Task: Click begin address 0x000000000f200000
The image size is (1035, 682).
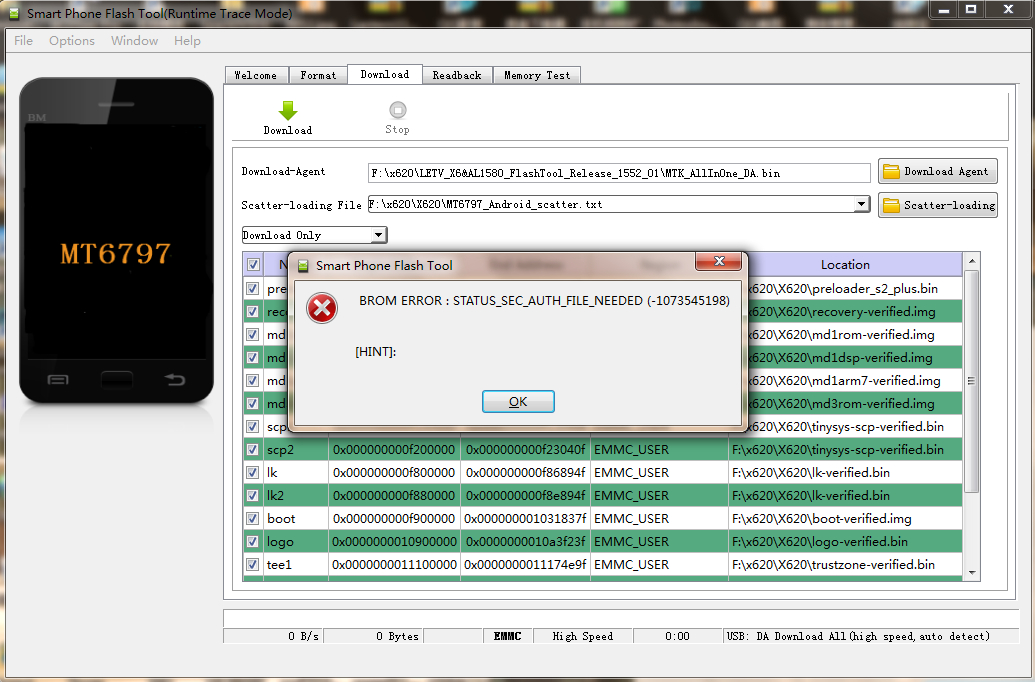Action: click(394, 450)
